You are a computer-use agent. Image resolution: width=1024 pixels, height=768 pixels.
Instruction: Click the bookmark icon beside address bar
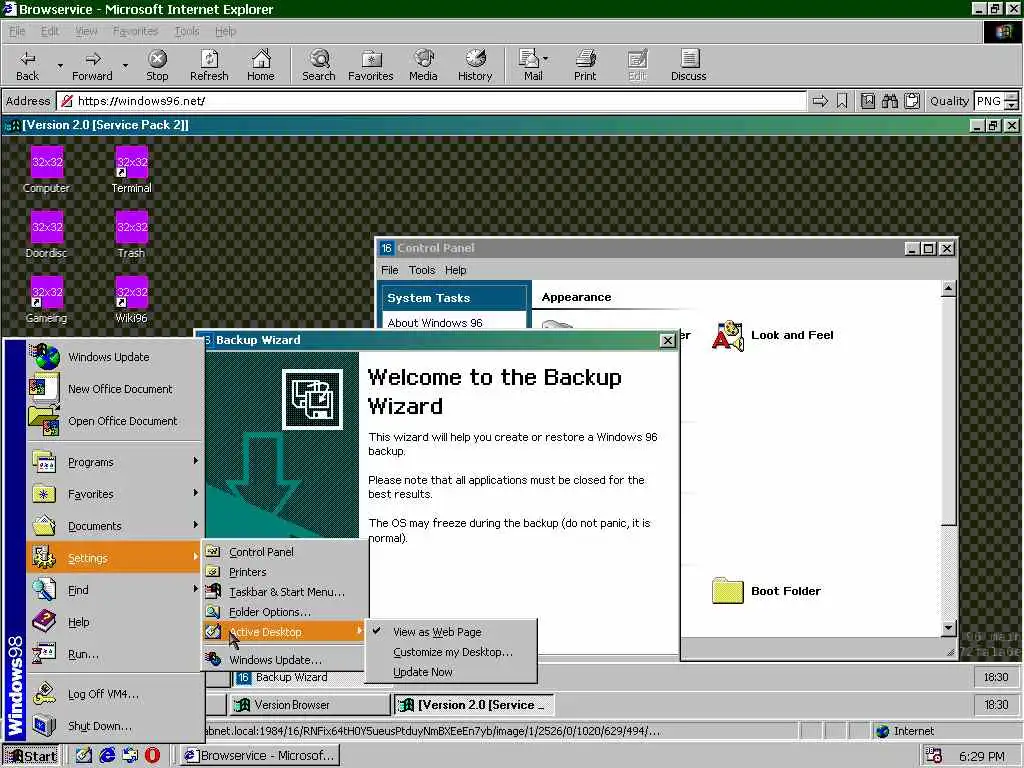[x=842, y=101]
